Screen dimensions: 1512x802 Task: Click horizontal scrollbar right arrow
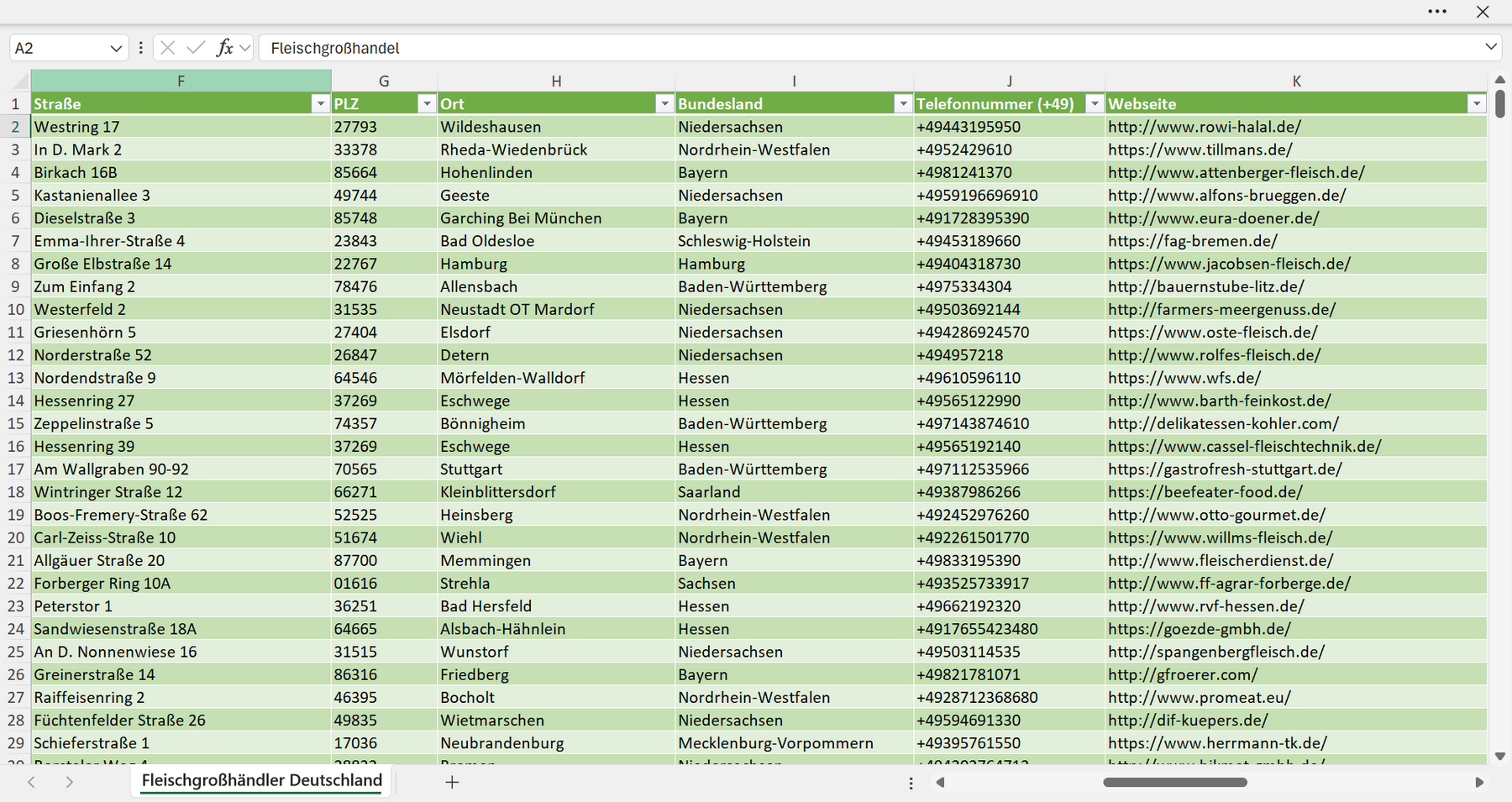tap(1479, 783)
